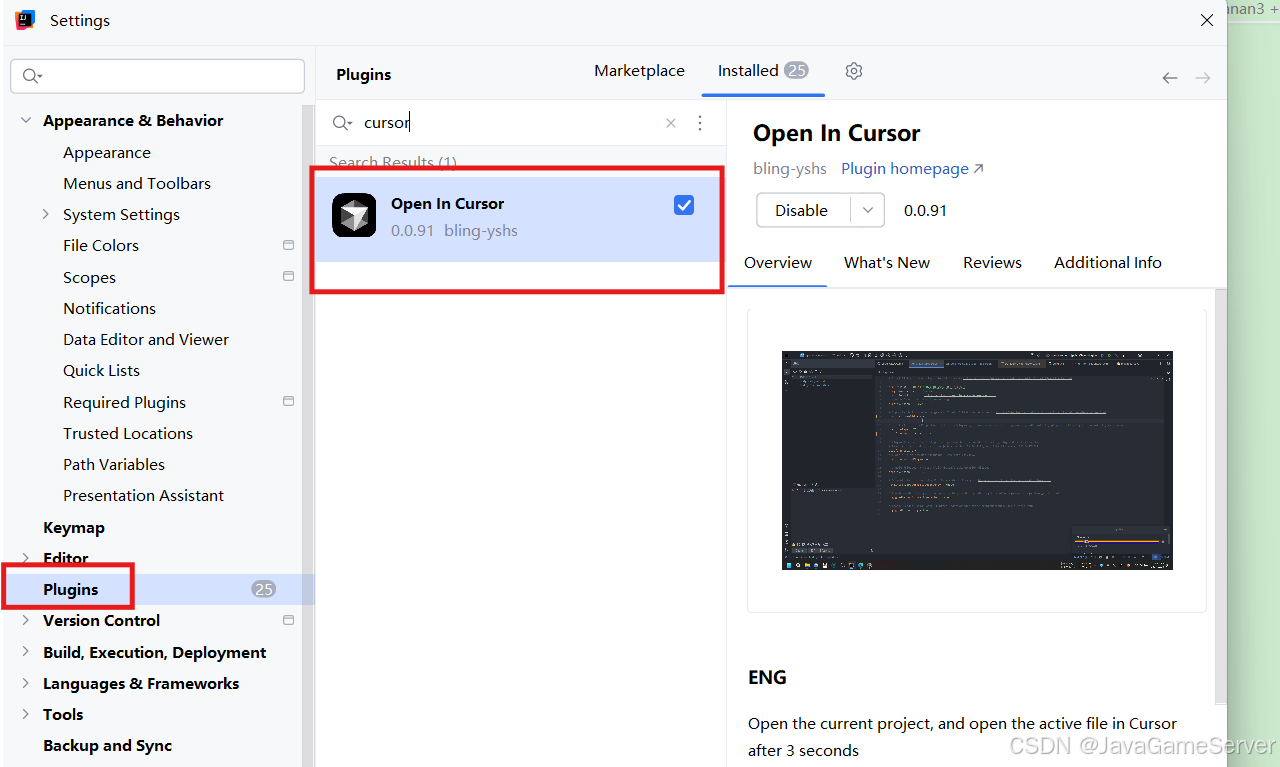Image resolution: width=1280 pixels, height=767 pixels.
Task: Select Menus and Toolbars
Action: coord(137,183)
